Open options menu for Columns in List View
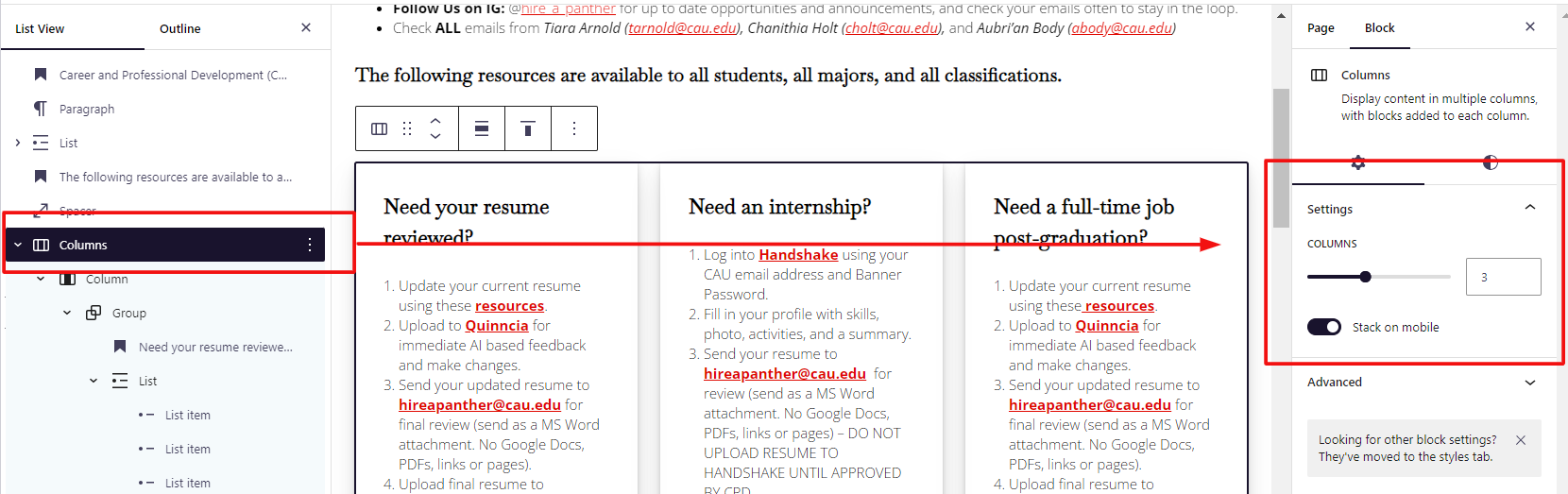 (310, 245)
